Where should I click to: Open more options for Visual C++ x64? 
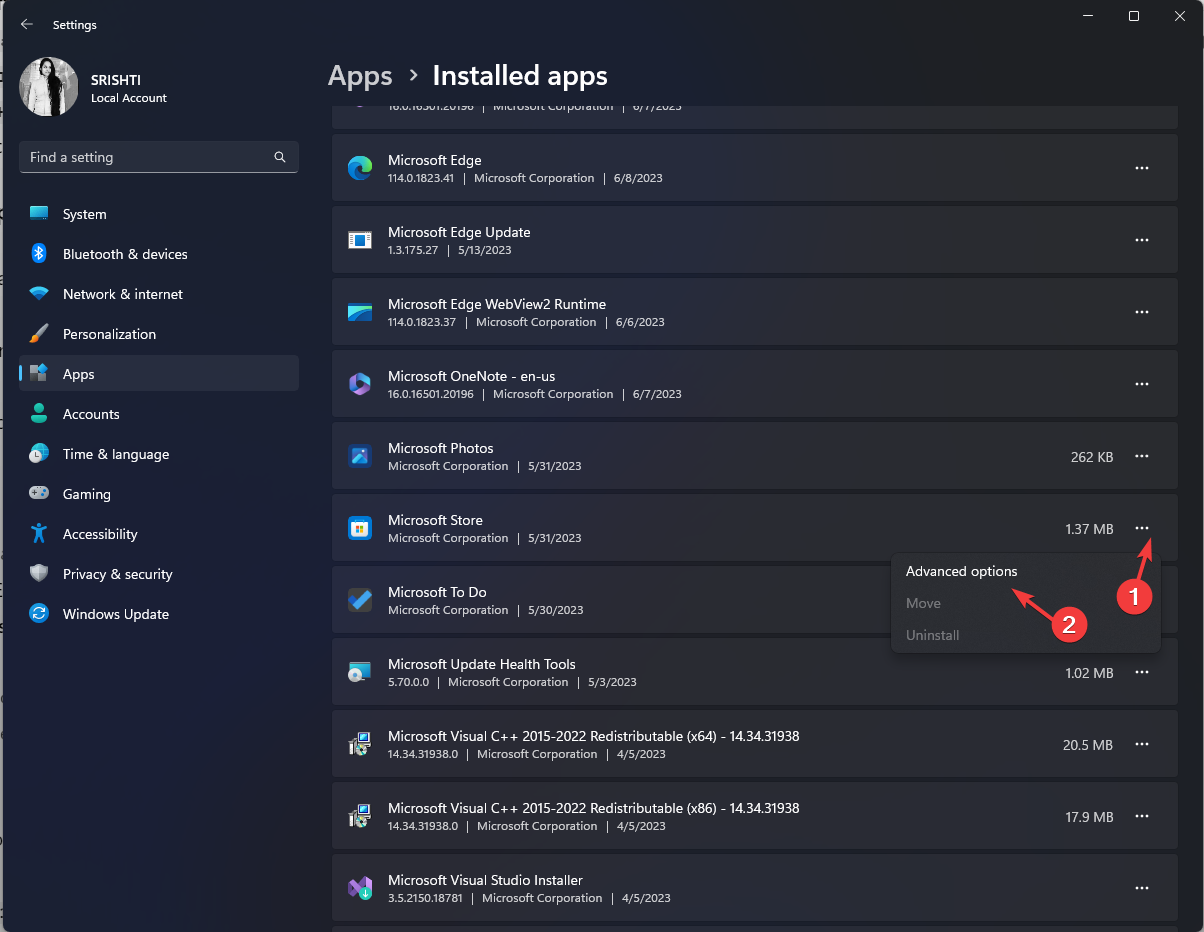coord(1142,744)
